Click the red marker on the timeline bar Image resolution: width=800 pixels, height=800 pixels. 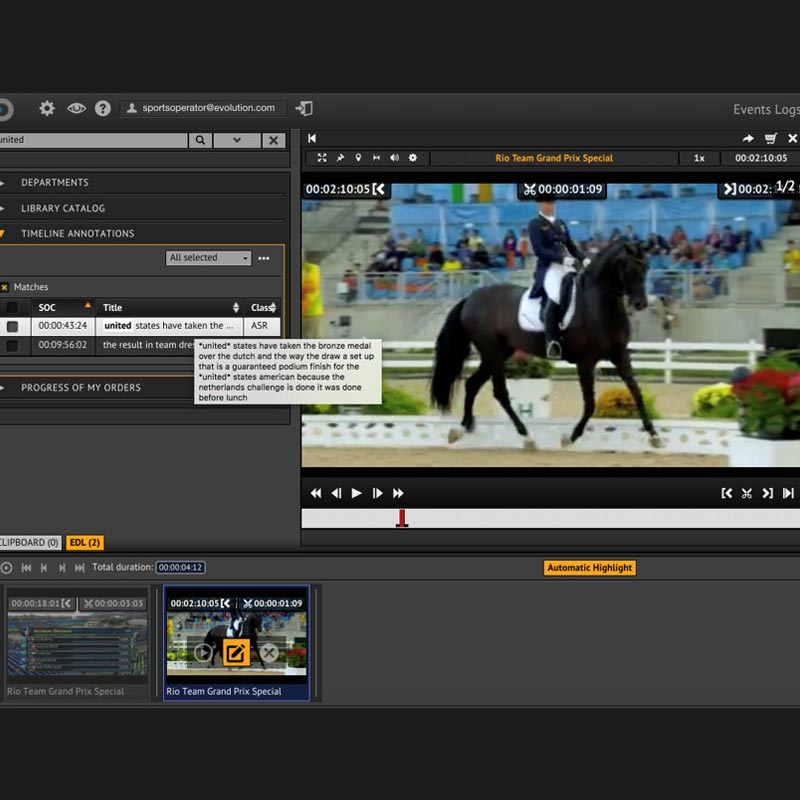(x=401, y=518)
